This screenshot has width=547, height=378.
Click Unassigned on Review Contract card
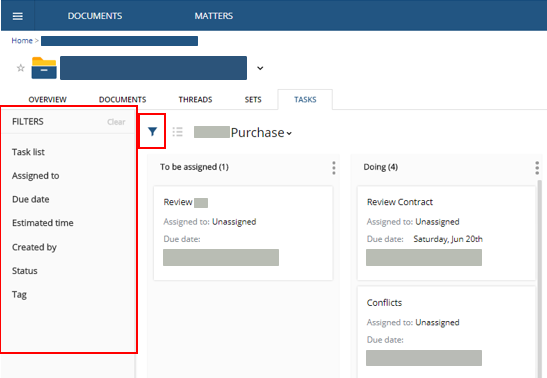(437, 222)
